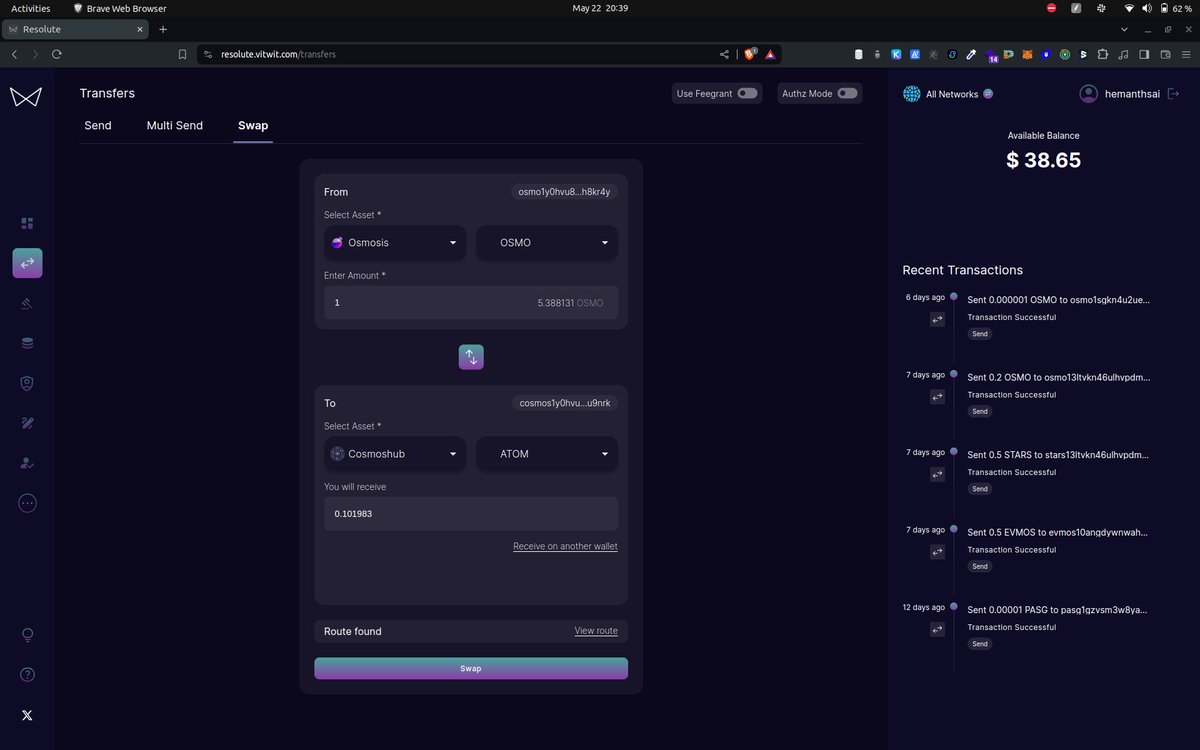The image size is (1200, 750).
Task: Click the Brave Rewards triangle icon
Action: (x=770, y=54)
